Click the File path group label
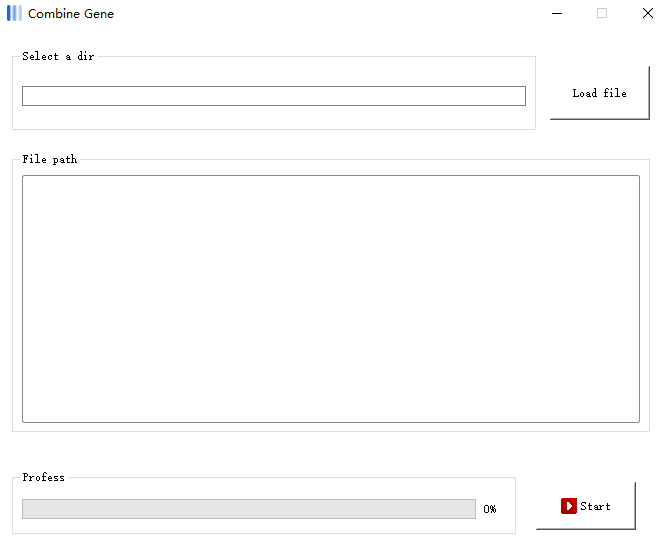The image size is (664, 546). 50,159
